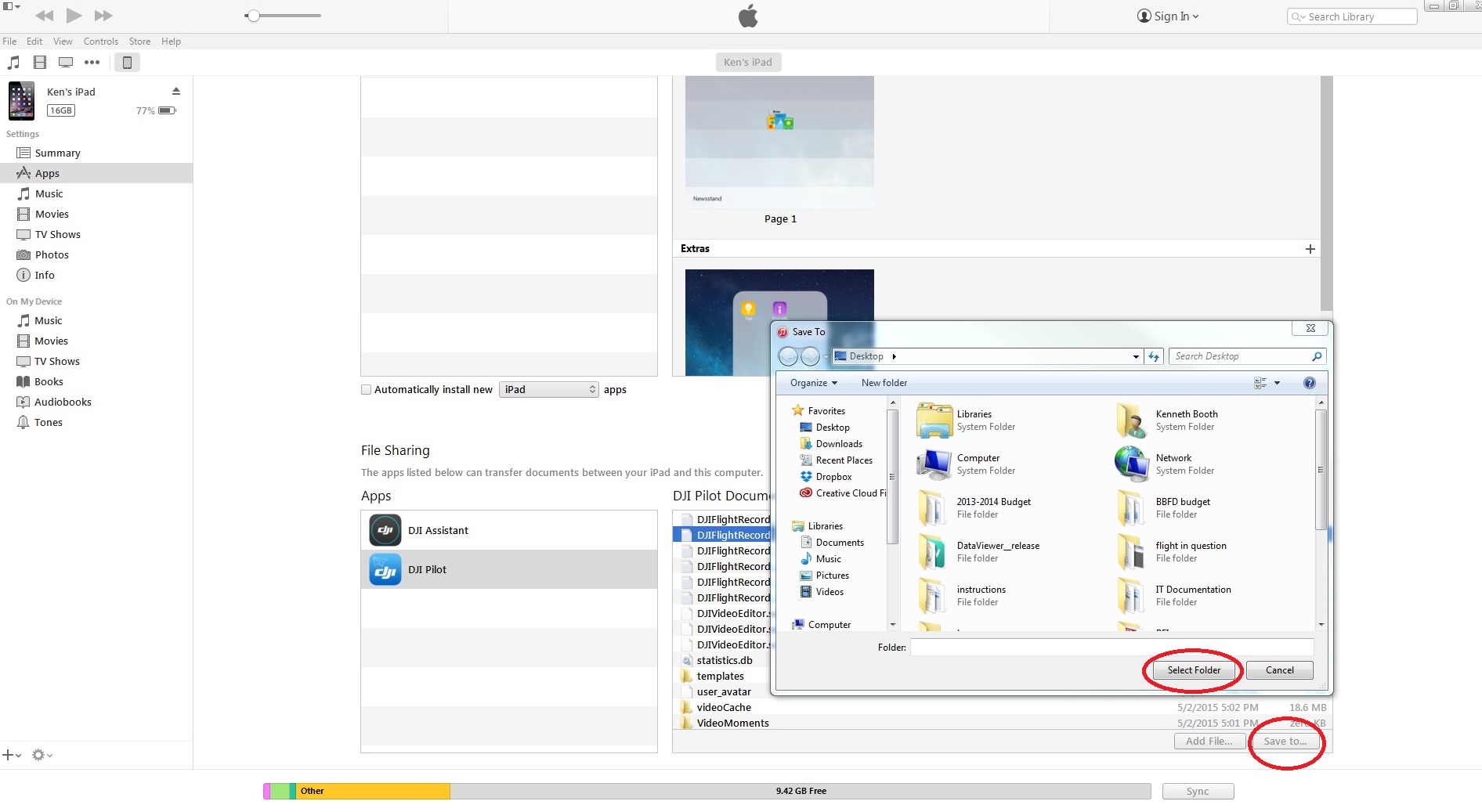The image size is (1482, 812).
Task: Eject Ken's iPad
Action: tap(176, 92)
